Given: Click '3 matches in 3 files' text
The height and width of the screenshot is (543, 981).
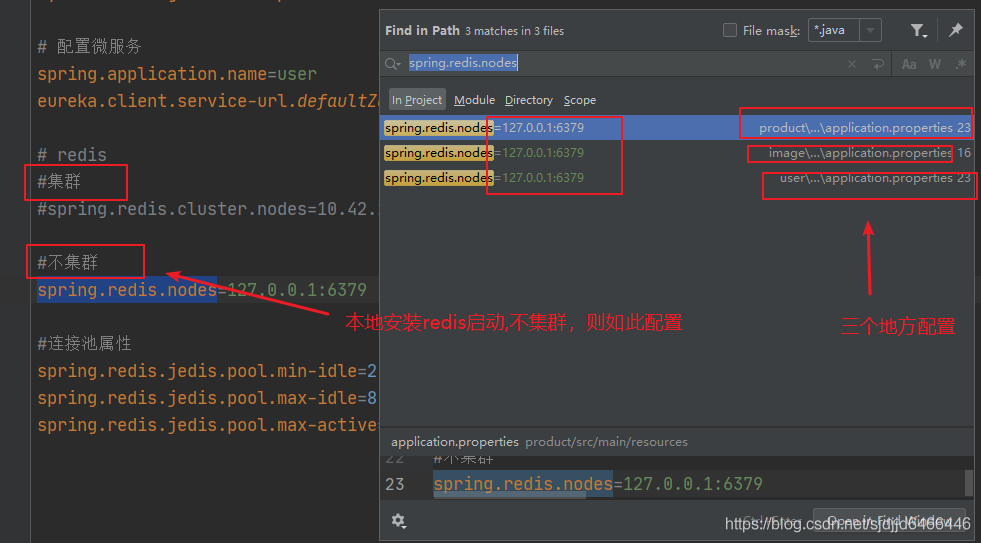Looking at the screenshot, I should (x=514, y=31).
